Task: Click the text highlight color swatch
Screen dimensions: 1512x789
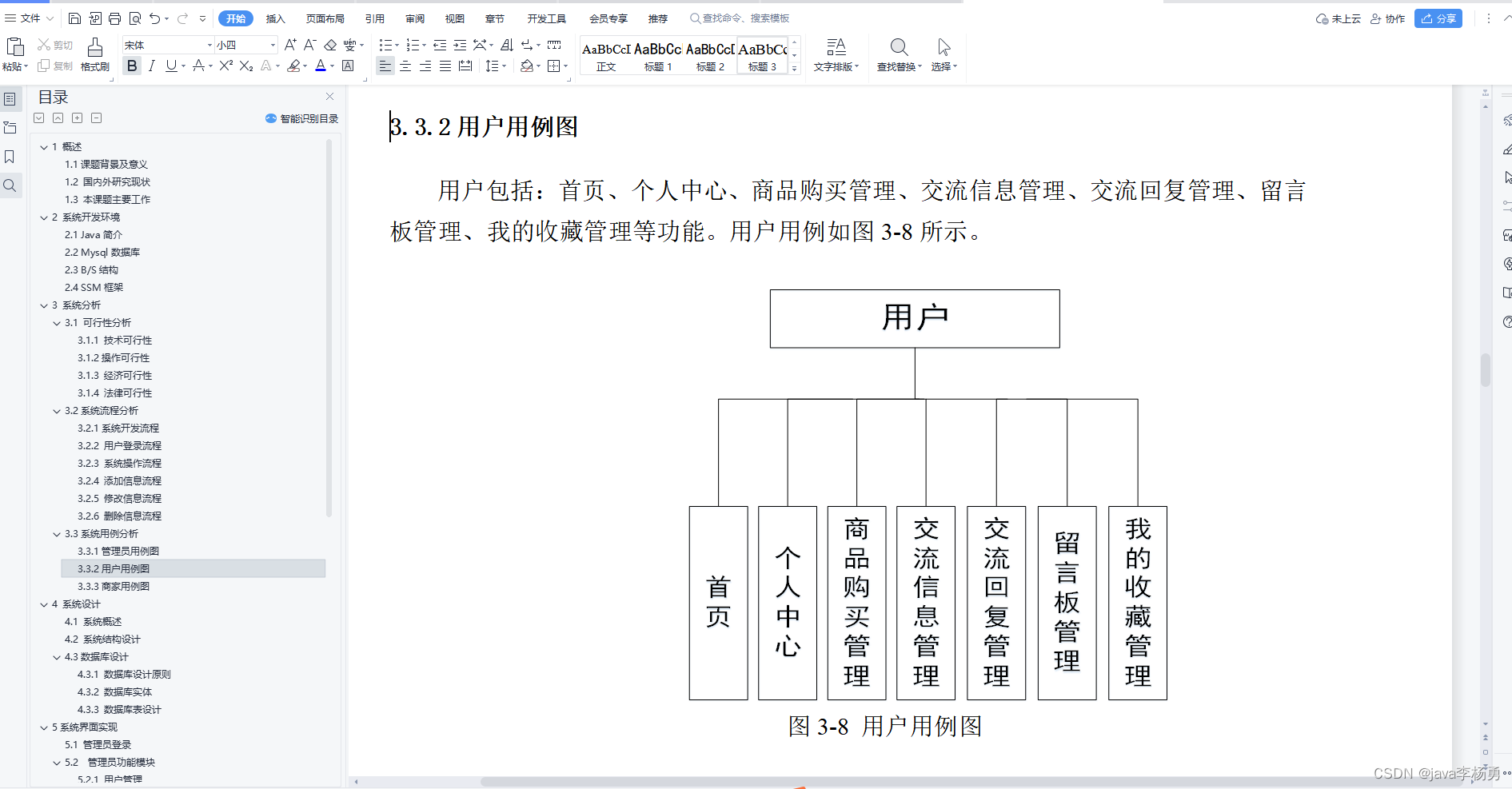Action: [x=293, y=66]
